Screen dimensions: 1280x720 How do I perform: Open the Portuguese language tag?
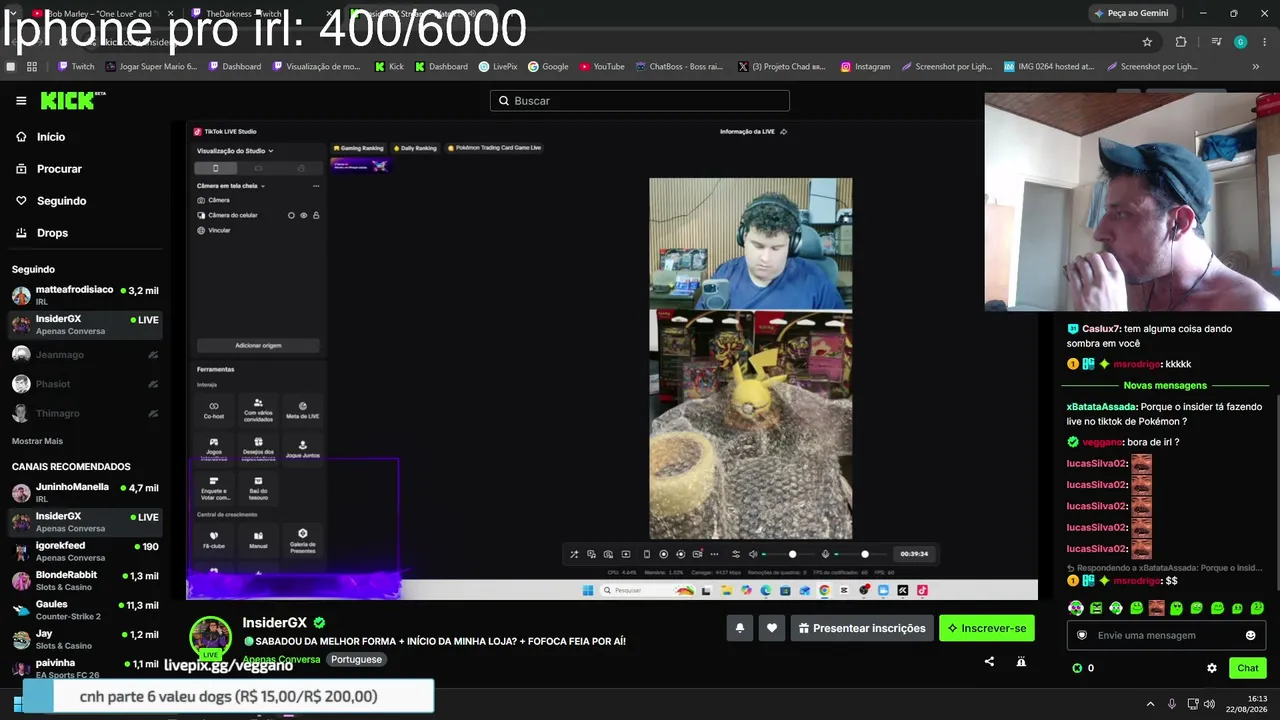(x=357, y=660)
